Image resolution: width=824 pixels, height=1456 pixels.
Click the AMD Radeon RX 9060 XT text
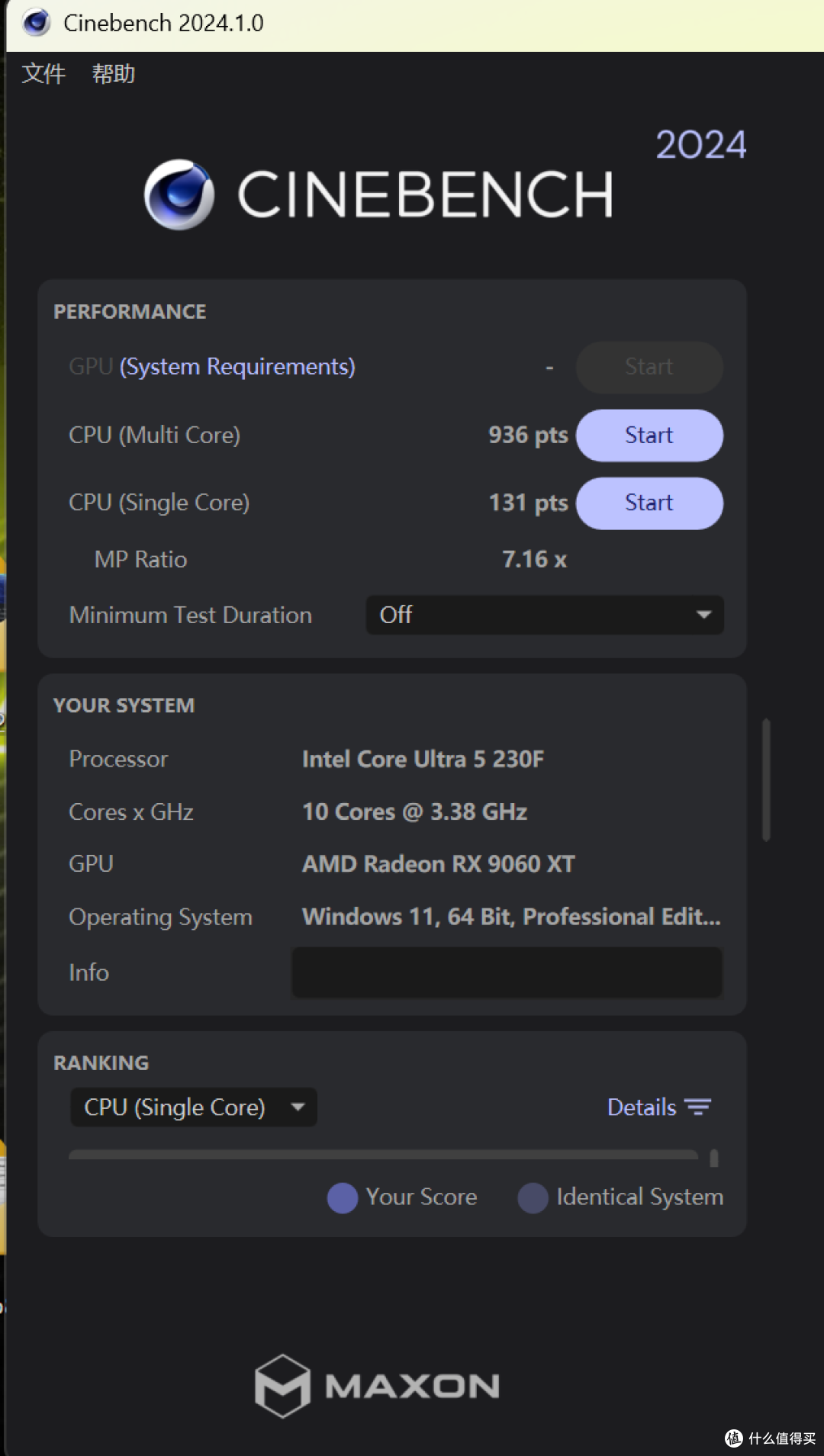click(438, 863)
